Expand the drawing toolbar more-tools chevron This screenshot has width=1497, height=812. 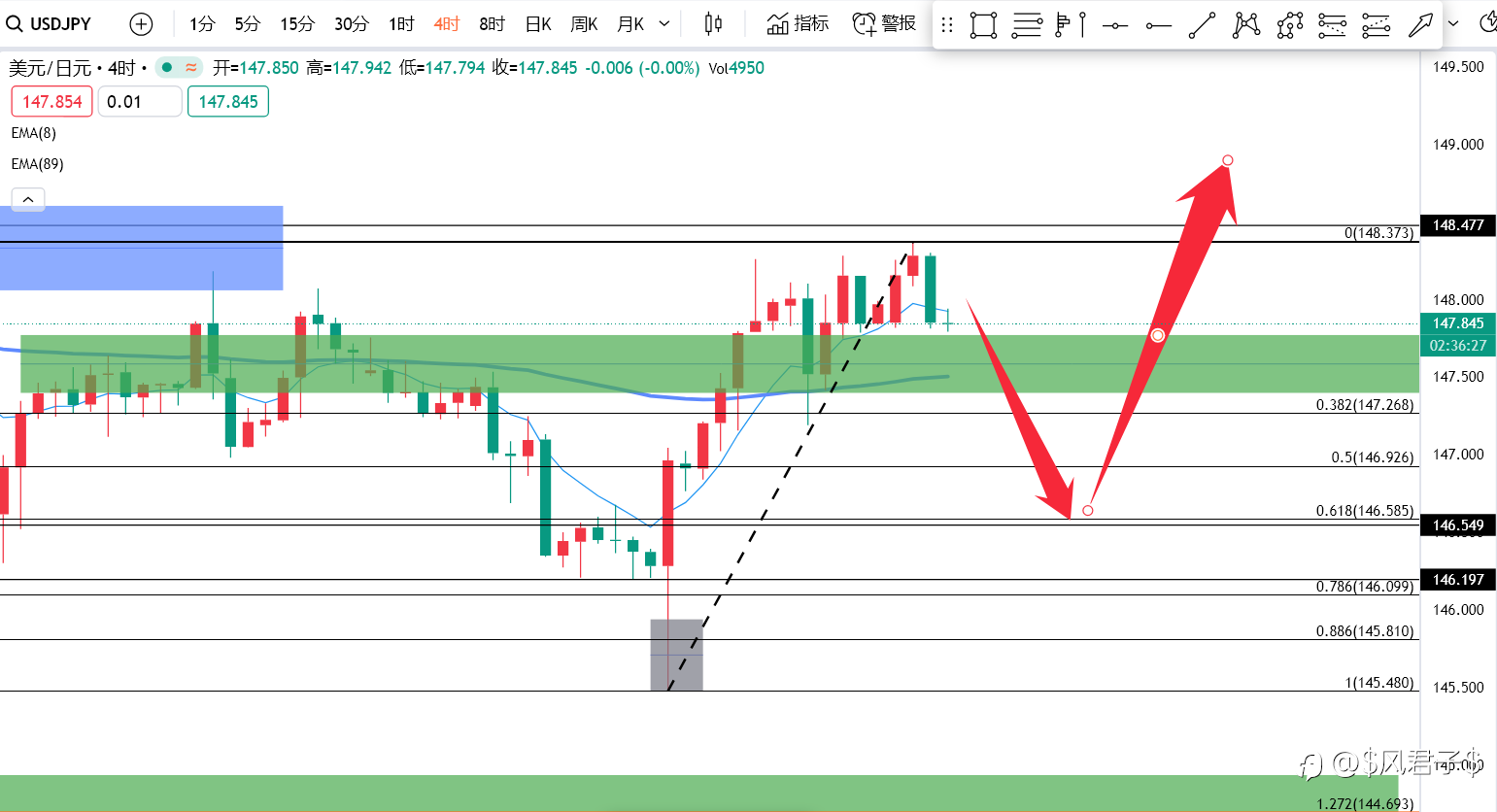[1453, 23]
